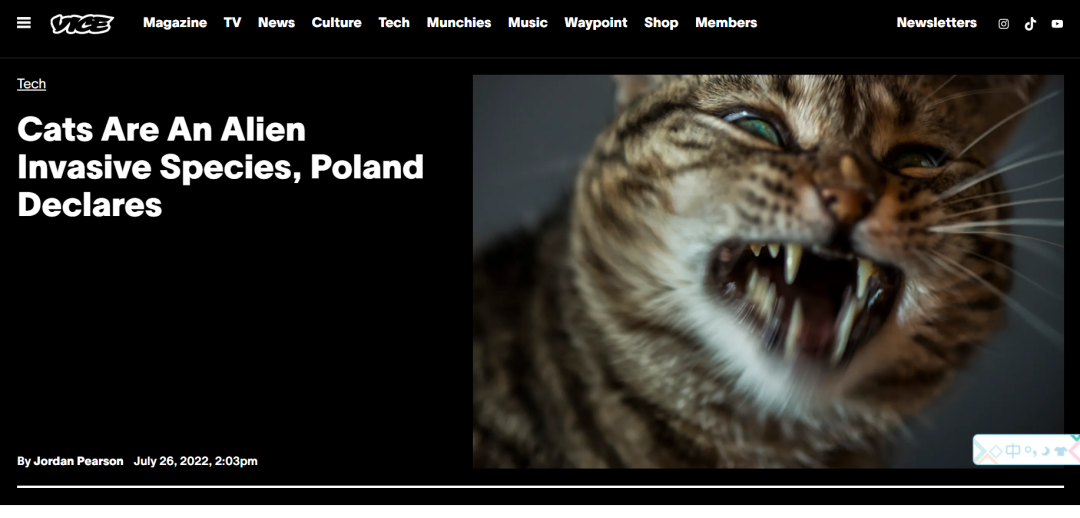This screenshot has width=1080, height=518.
Task: Toggle Chinese input mode in IME bar
Action: click(x=1013, y=451)
